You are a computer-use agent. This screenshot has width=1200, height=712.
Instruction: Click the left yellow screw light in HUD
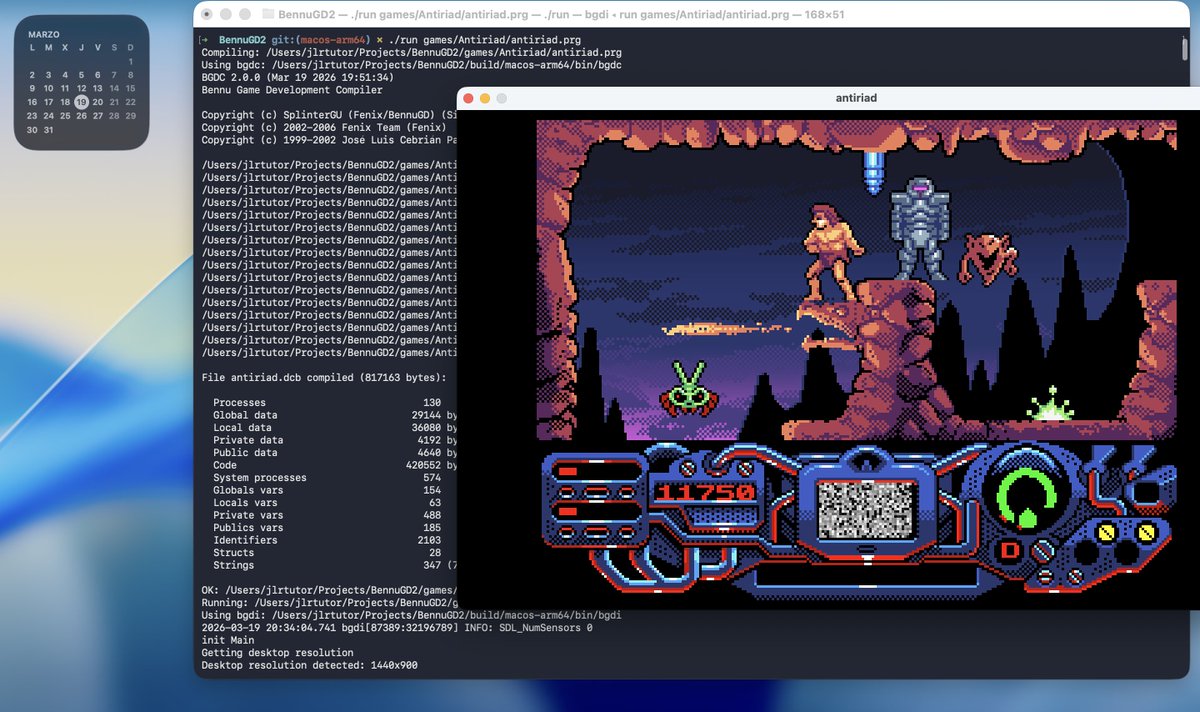[x=1106, y=532]
